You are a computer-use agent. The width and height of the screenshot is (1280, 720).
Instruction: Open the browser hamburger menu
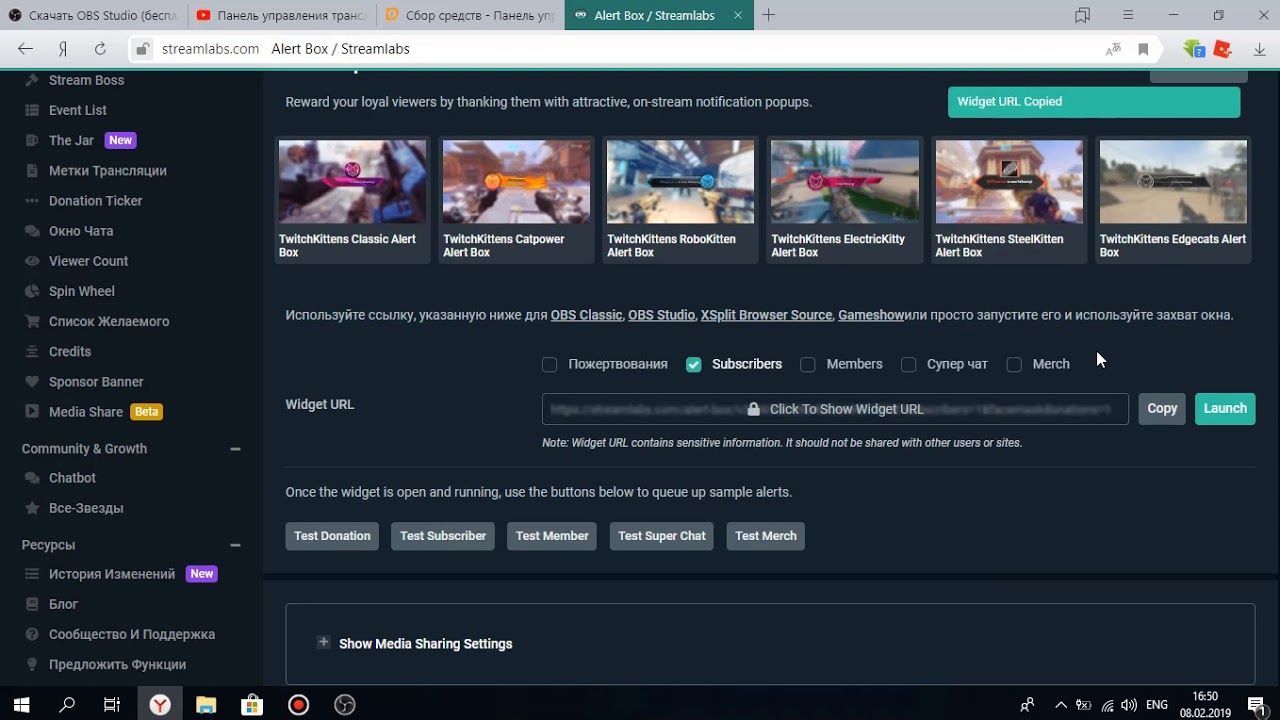coord(1128,15)
